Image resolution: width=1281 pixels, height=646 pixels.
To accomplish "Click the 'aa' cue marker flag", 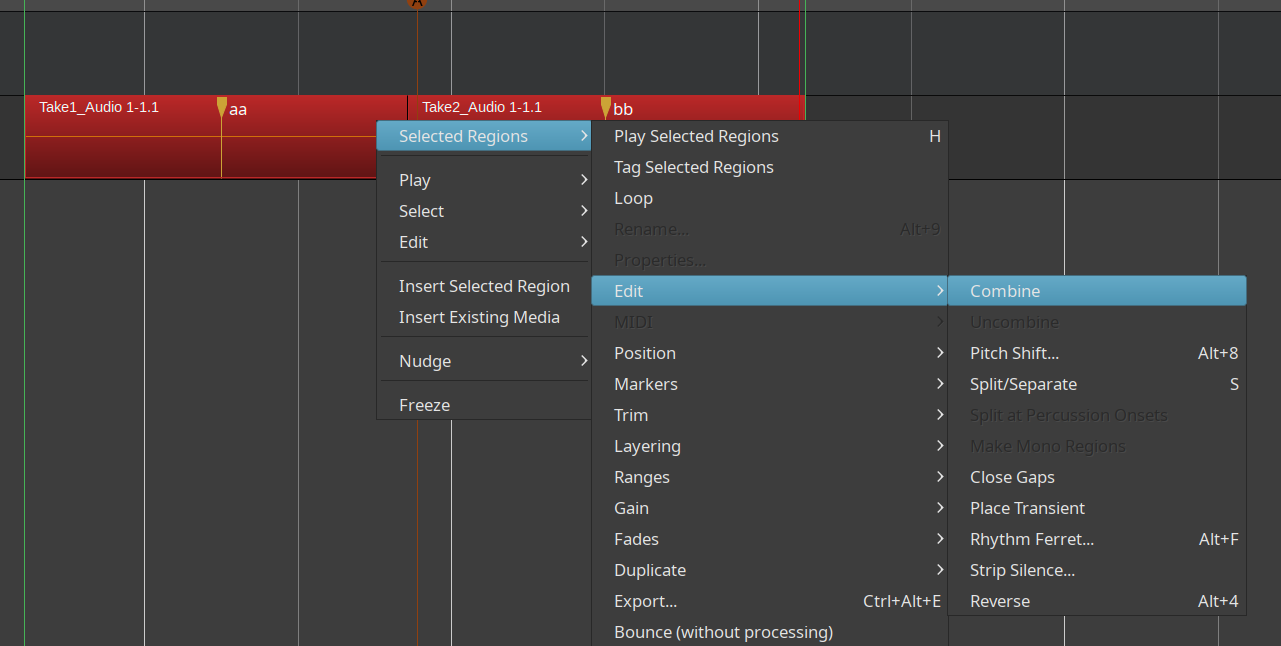I will click(222, 107).
